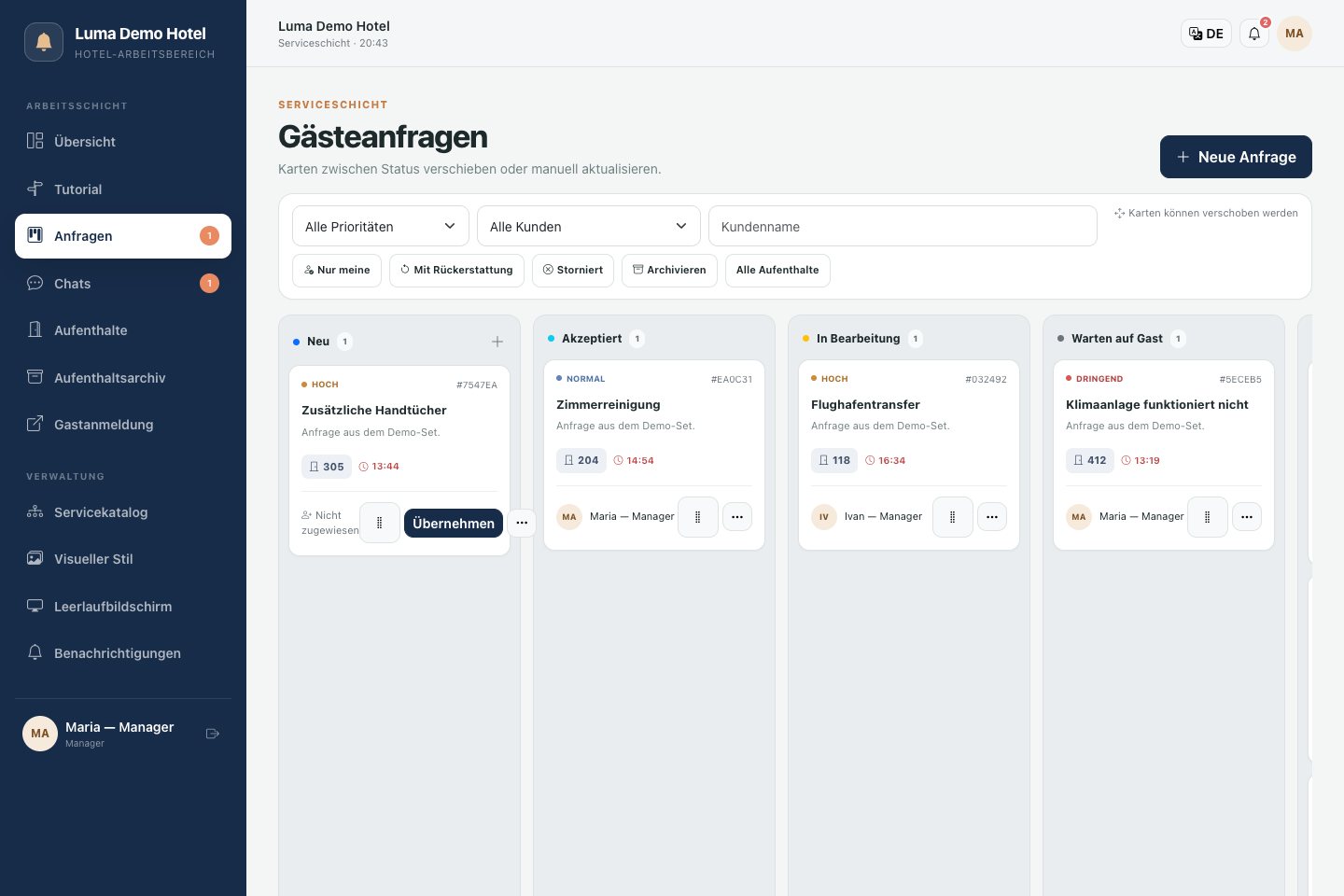Toggle the Storniert filter
This screenshot has height=896, width=1344.
(573, 270)
